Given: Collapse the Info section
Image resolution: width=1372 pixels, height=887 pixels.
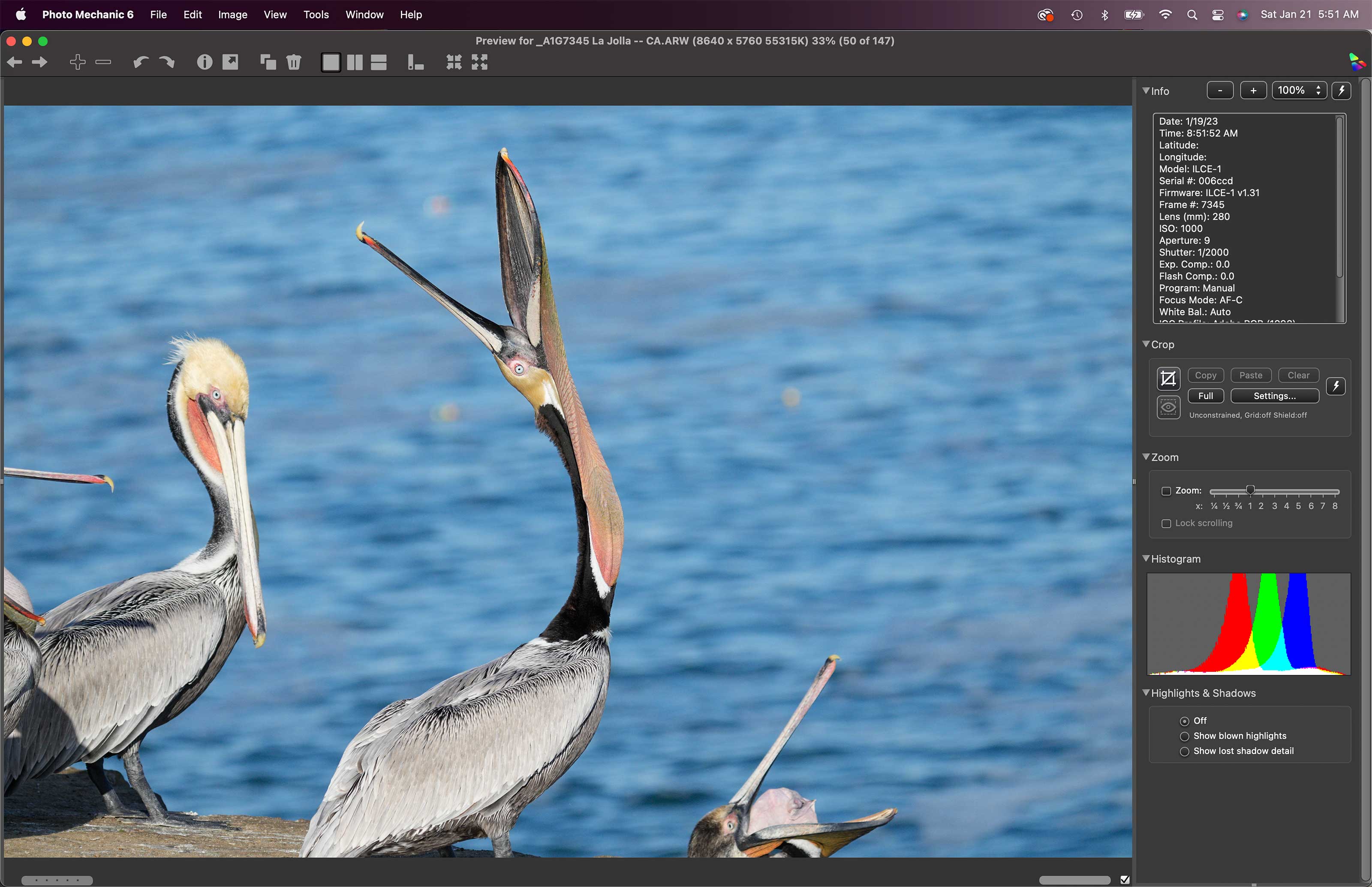Looking at the screenshot, I should [1146, 90].
